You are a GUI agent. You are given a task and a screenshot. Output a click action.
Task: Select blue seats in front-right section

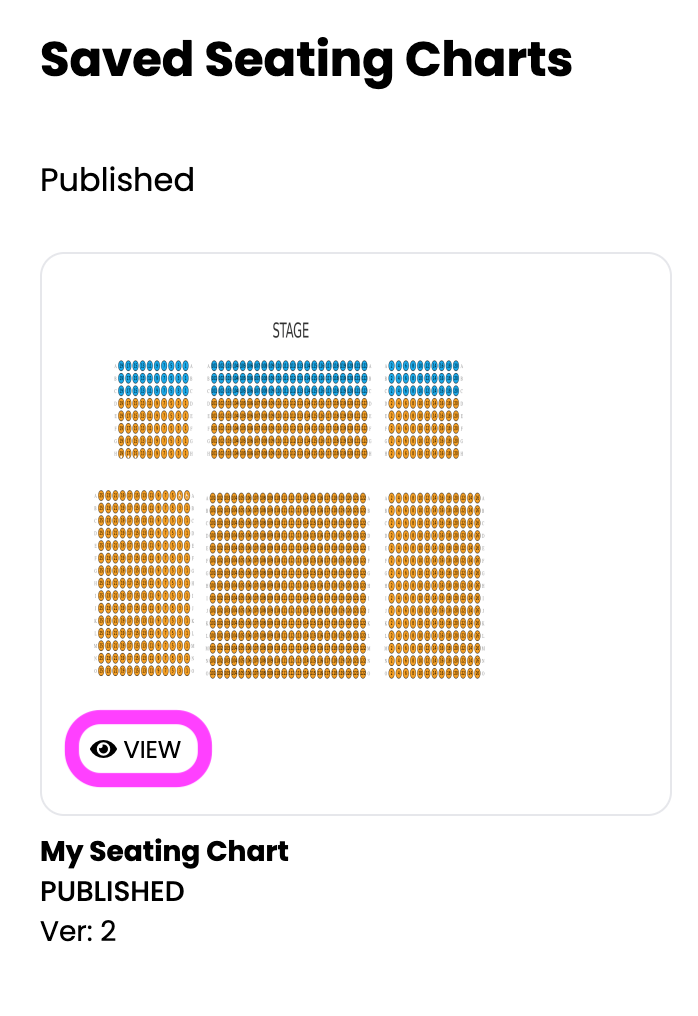[424, 378]
